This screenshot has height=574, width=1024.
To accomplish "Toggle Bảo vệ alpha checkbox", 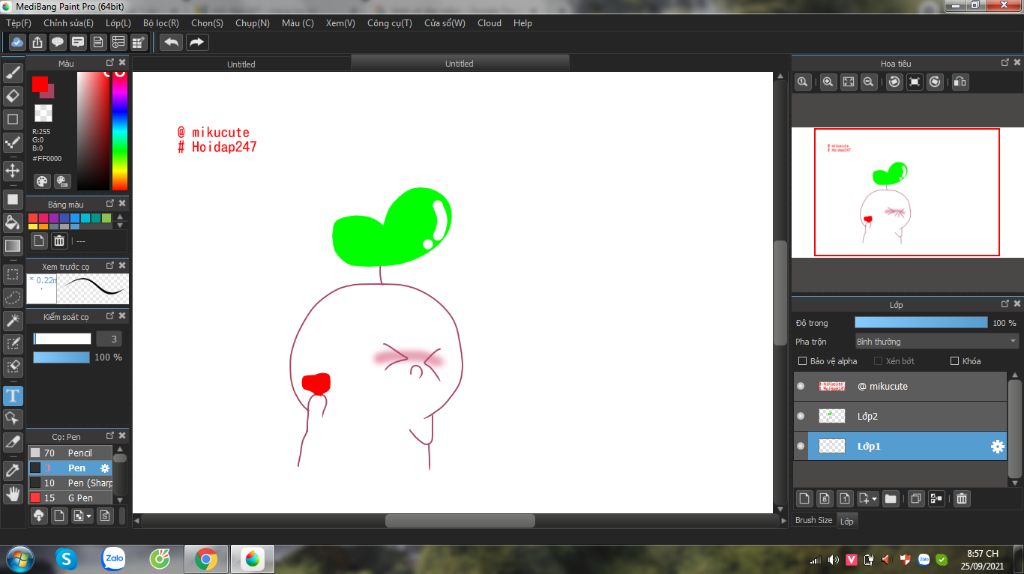I will point(803,360).
